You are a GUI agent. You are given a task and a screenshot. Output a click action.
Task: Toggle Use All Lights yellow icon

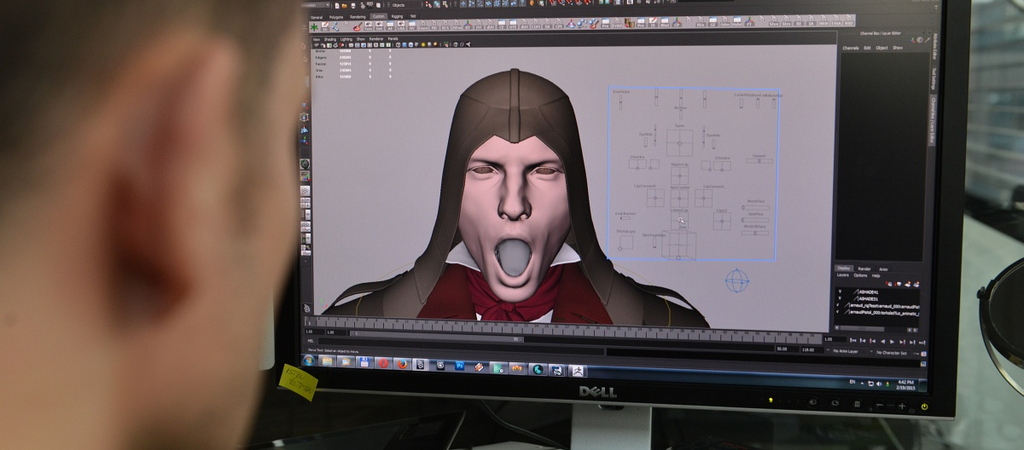[423, 44]
